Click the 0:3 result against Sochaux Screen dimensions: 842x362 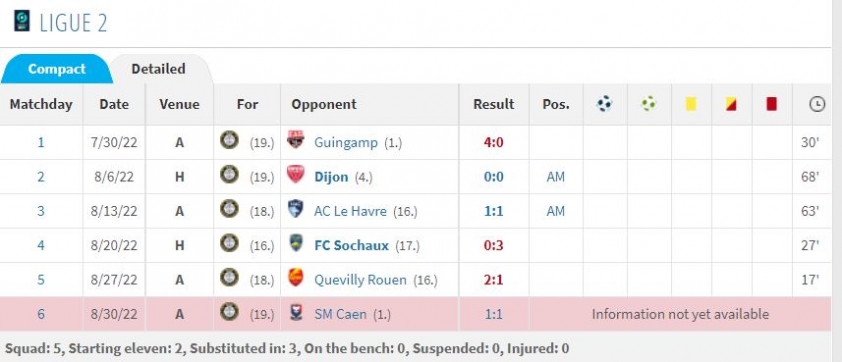pyautogui.click(x=493, y=245)
